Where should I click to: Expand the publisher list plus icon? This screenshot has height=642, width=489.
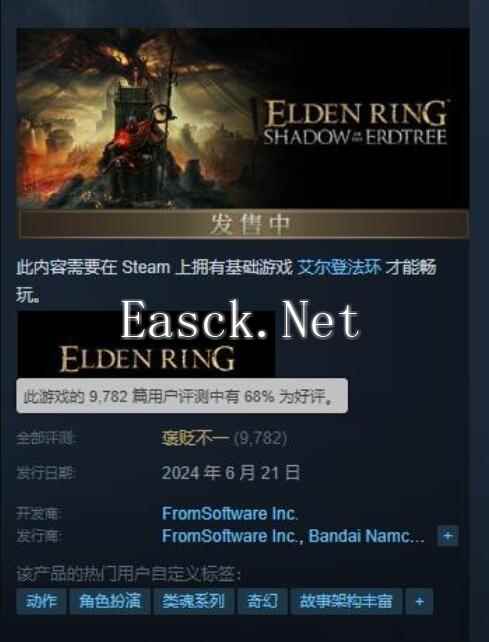click(448, 536)
